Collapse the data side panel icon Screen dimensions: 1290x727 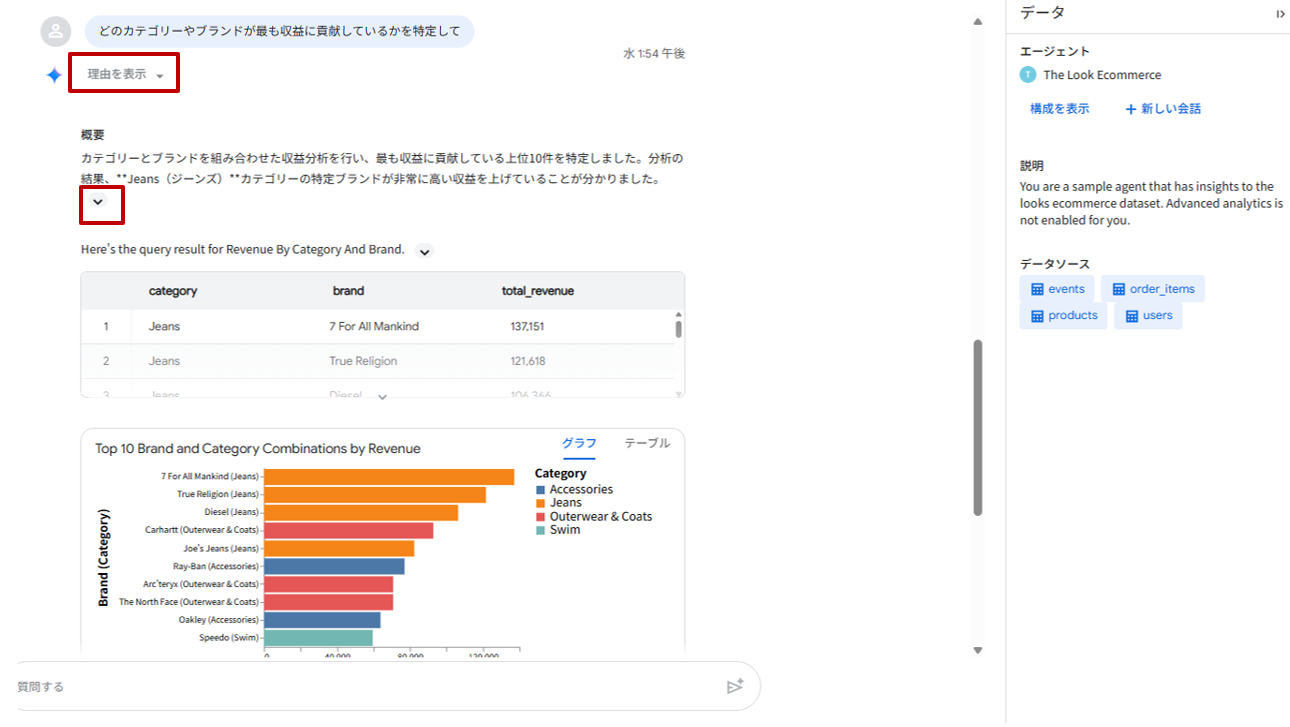point(1280,14)
